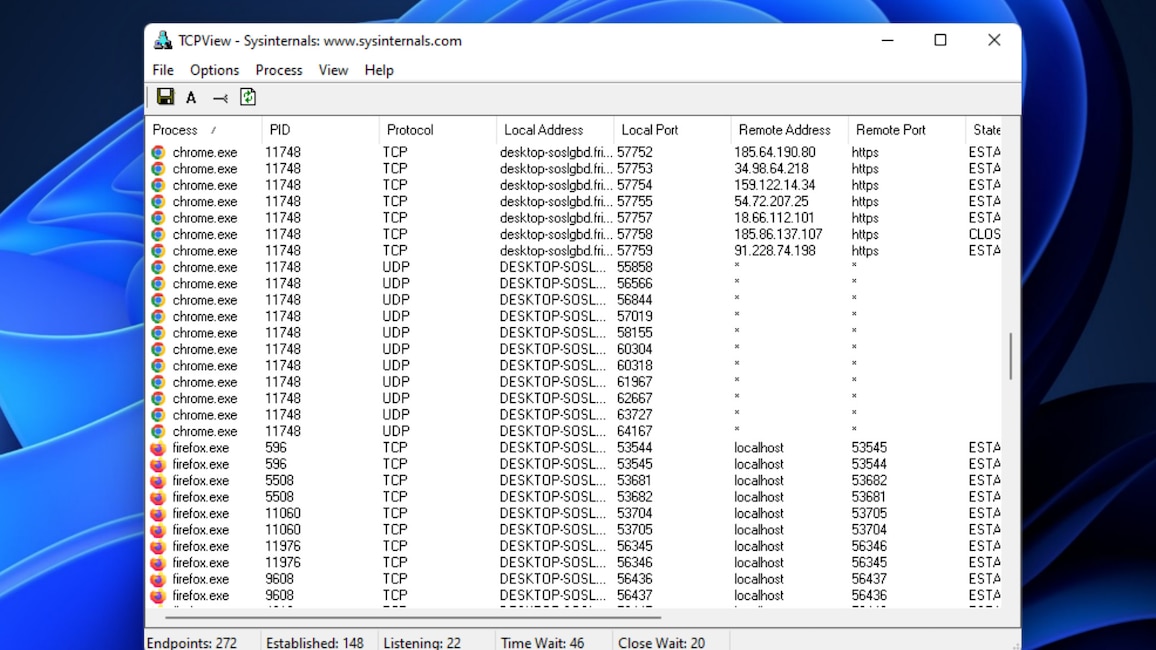Sort by the Remote Address column header
The width and height of the screenshot is (1156, 650).
pyautogui.click(x=786, y=129)
